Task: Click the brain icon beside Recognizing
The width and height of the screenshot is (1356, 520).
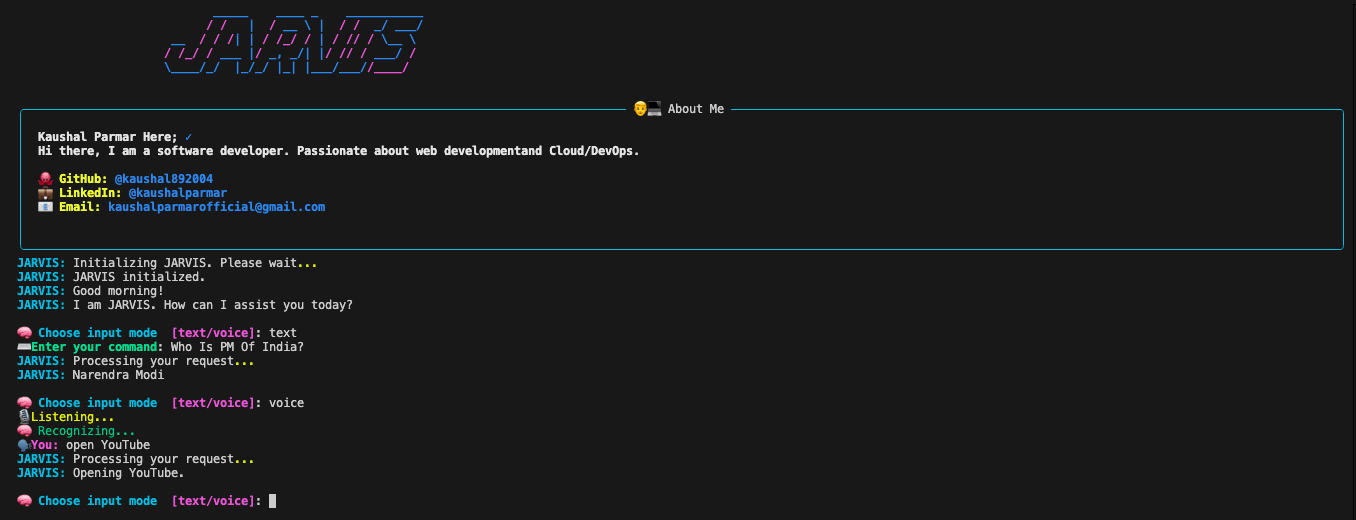Action: click(x=25, y=431)
